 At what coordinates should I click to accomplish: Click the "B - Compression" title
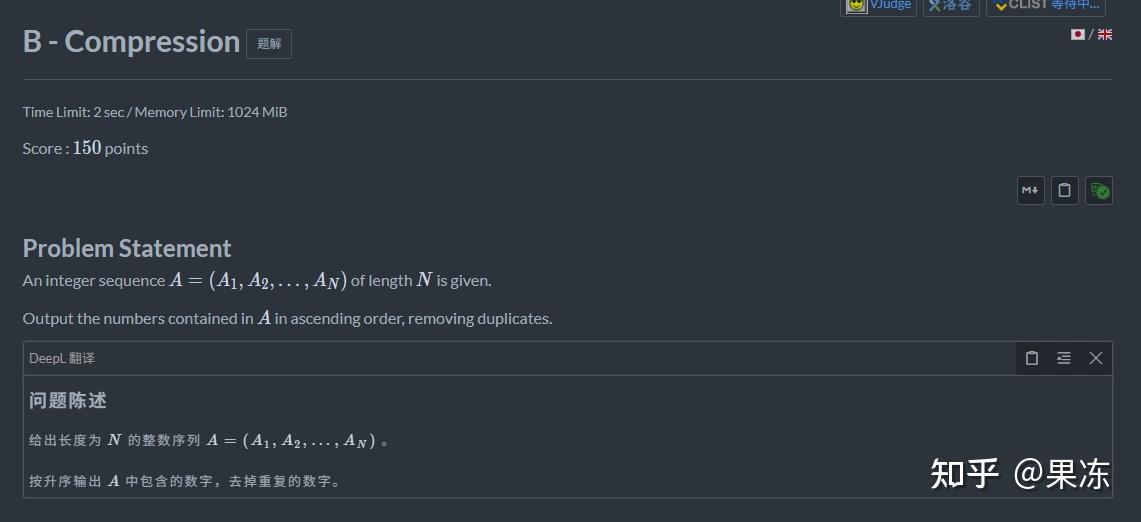click(131, 42)
